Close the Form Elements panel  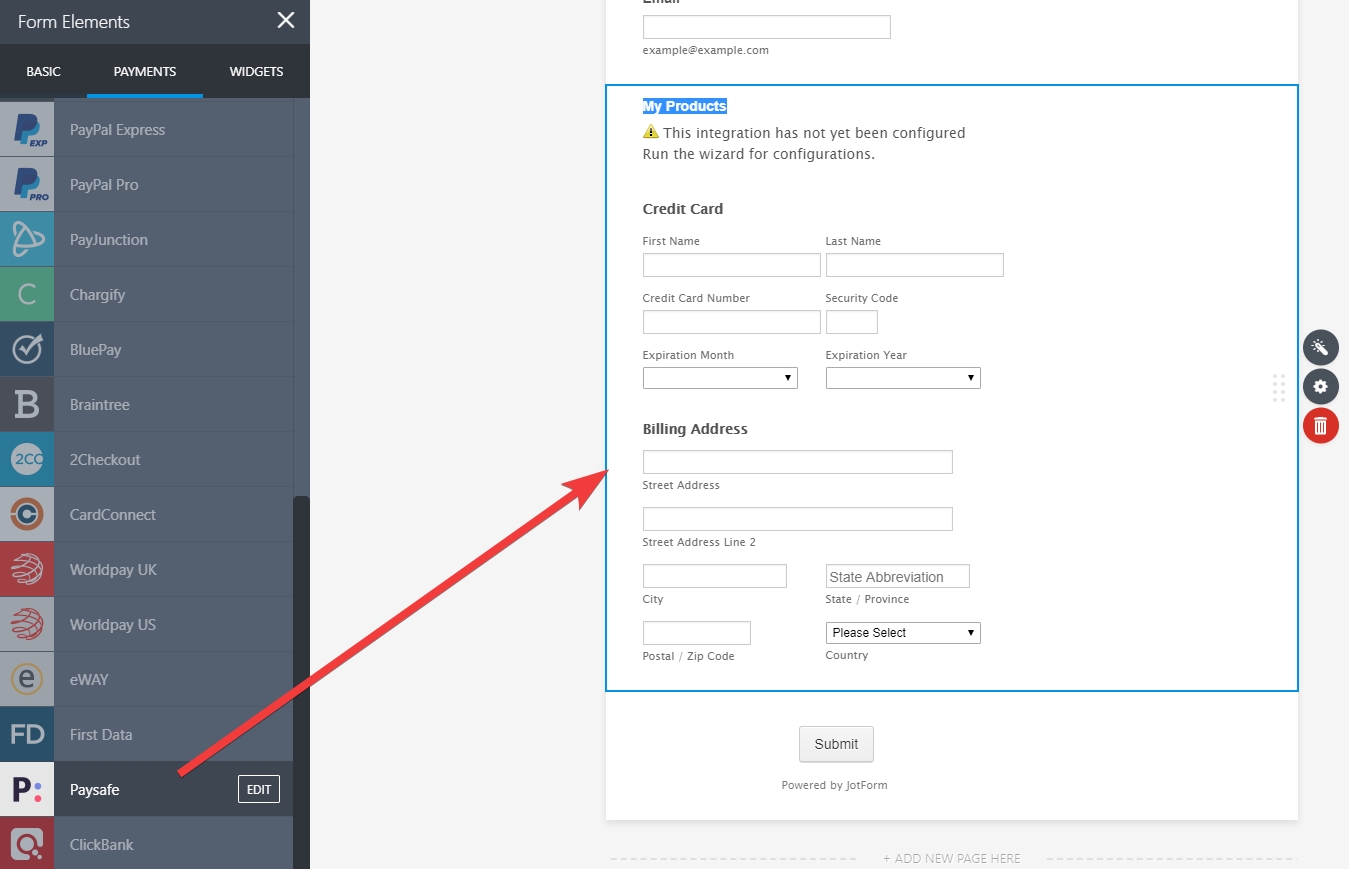pos(286,21)
